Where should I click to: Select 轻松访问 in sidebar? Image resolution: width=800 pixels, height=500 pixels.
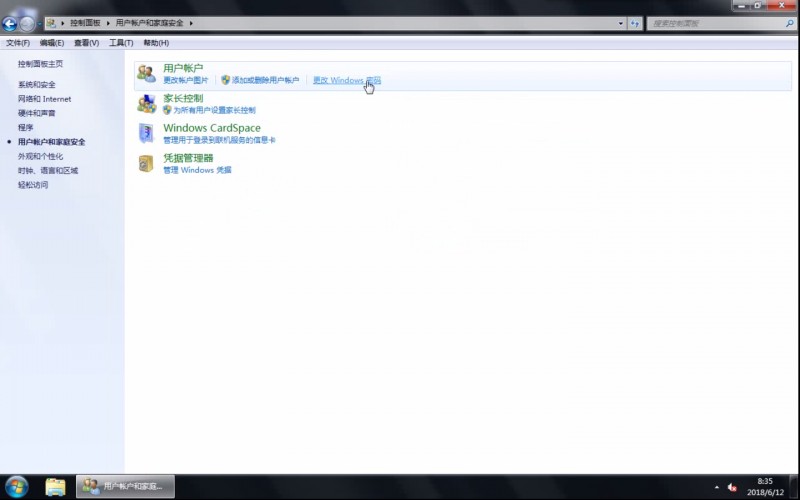(x=33, y=185)
